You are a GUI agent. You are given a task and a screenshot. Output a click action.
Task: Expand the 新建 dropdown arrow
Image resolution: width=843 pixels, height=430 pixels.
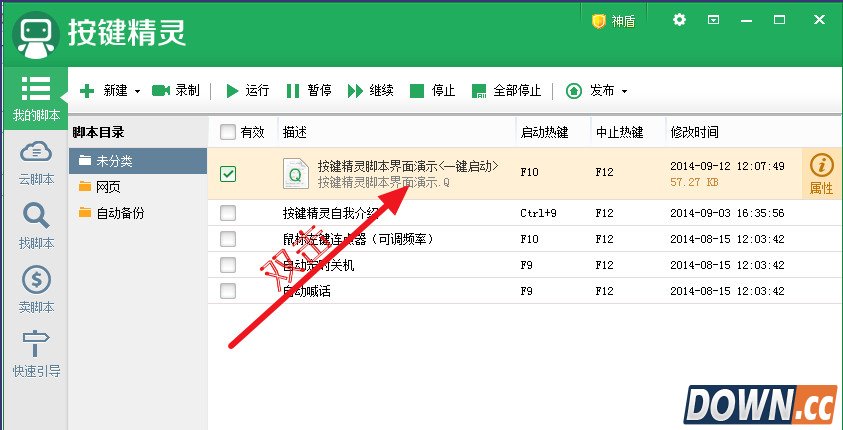(137, 91)
